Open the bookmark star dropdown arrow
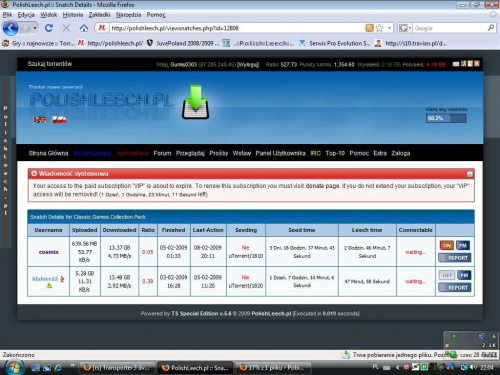 pyautogui.click(x=389, y=28)
